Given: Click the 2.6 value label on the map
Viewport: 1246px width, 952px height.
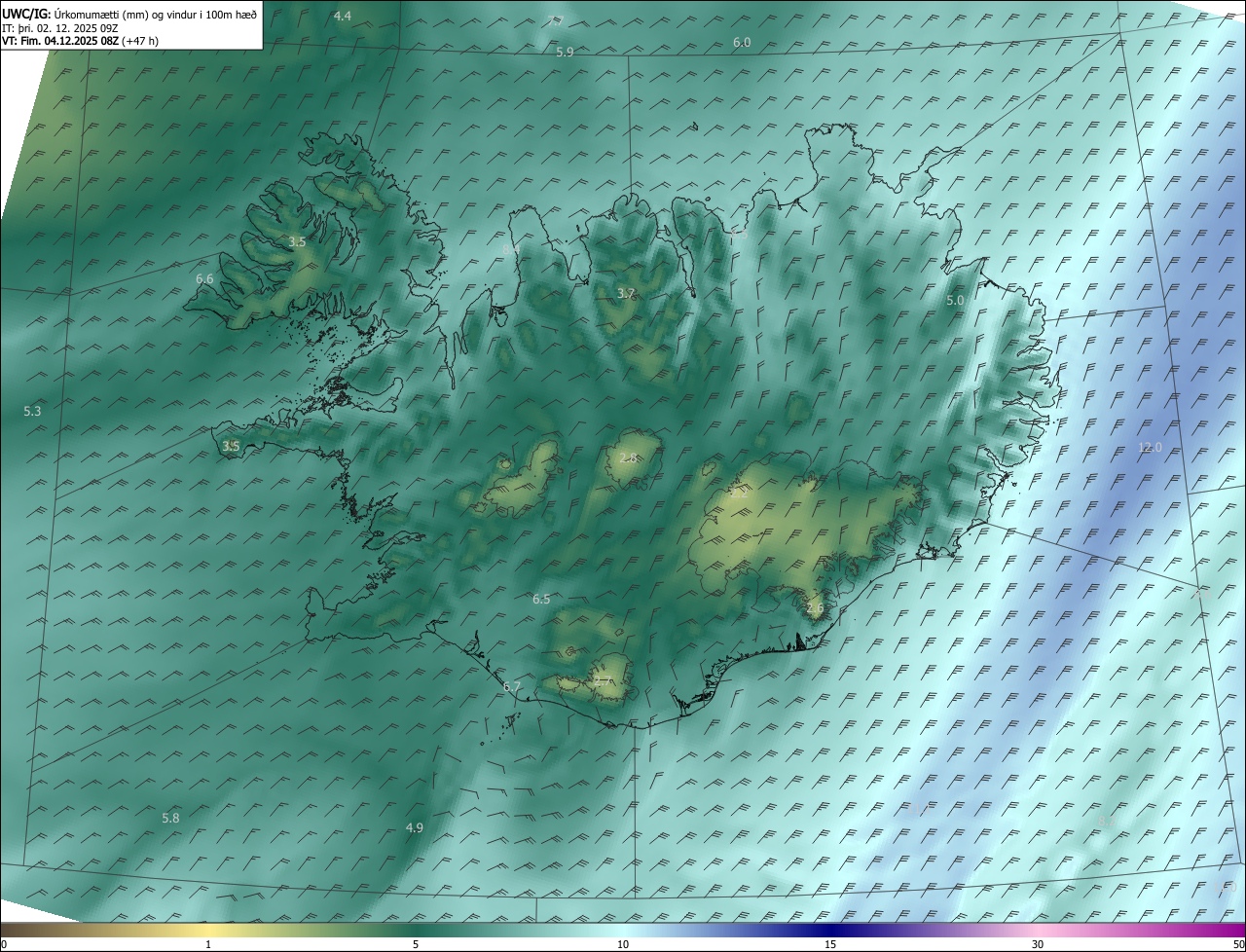Looking at the screenshot, I should 815,608.
